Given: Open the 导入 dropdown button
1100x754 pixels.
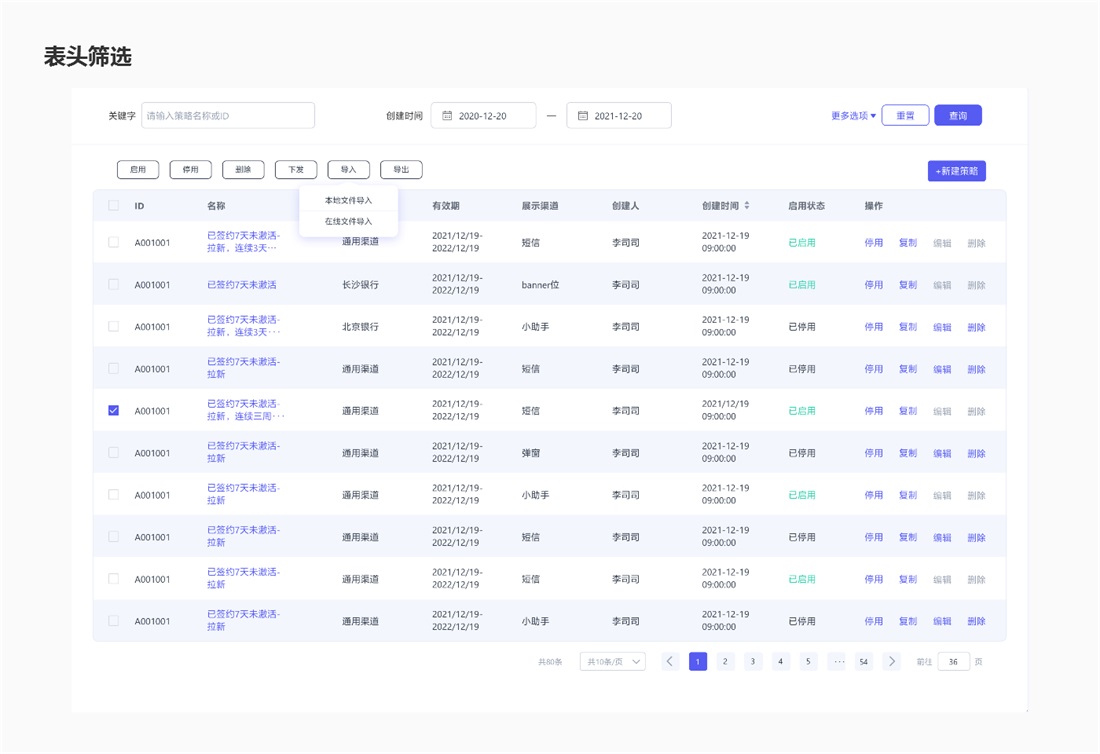Looking at the screenshot, I should [349, 170].
